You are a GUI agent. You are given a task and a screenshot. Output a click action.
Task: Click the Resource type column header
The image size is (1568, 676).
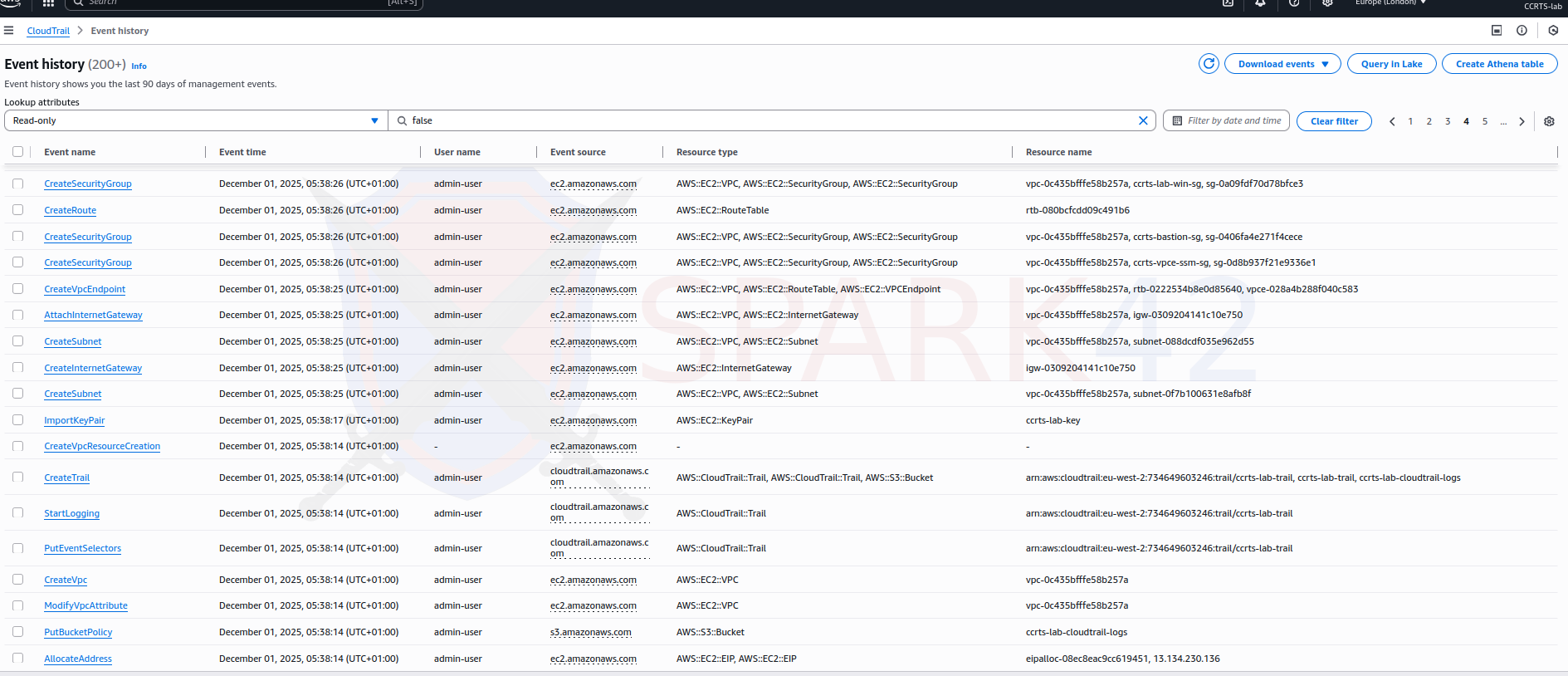pyautogui.click(x=706, y=152)
